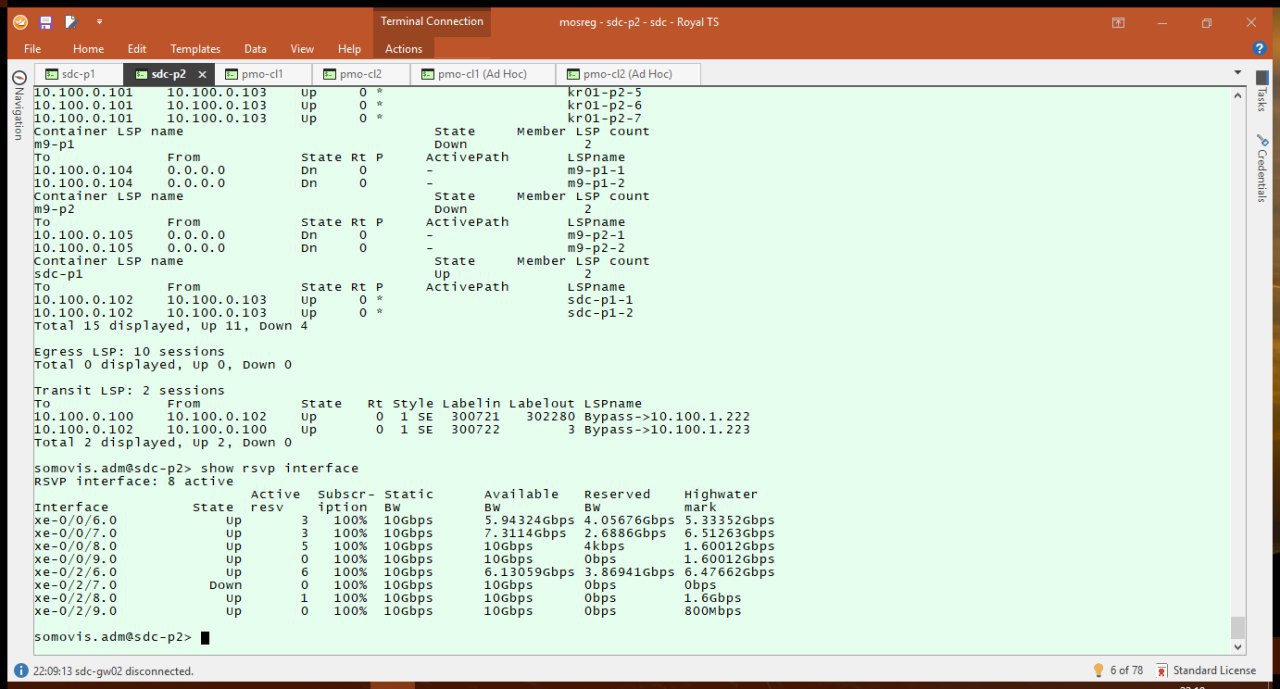Click terminal icon on pmo-cl1 (Ad Hoc) tab

pos(428,74)
